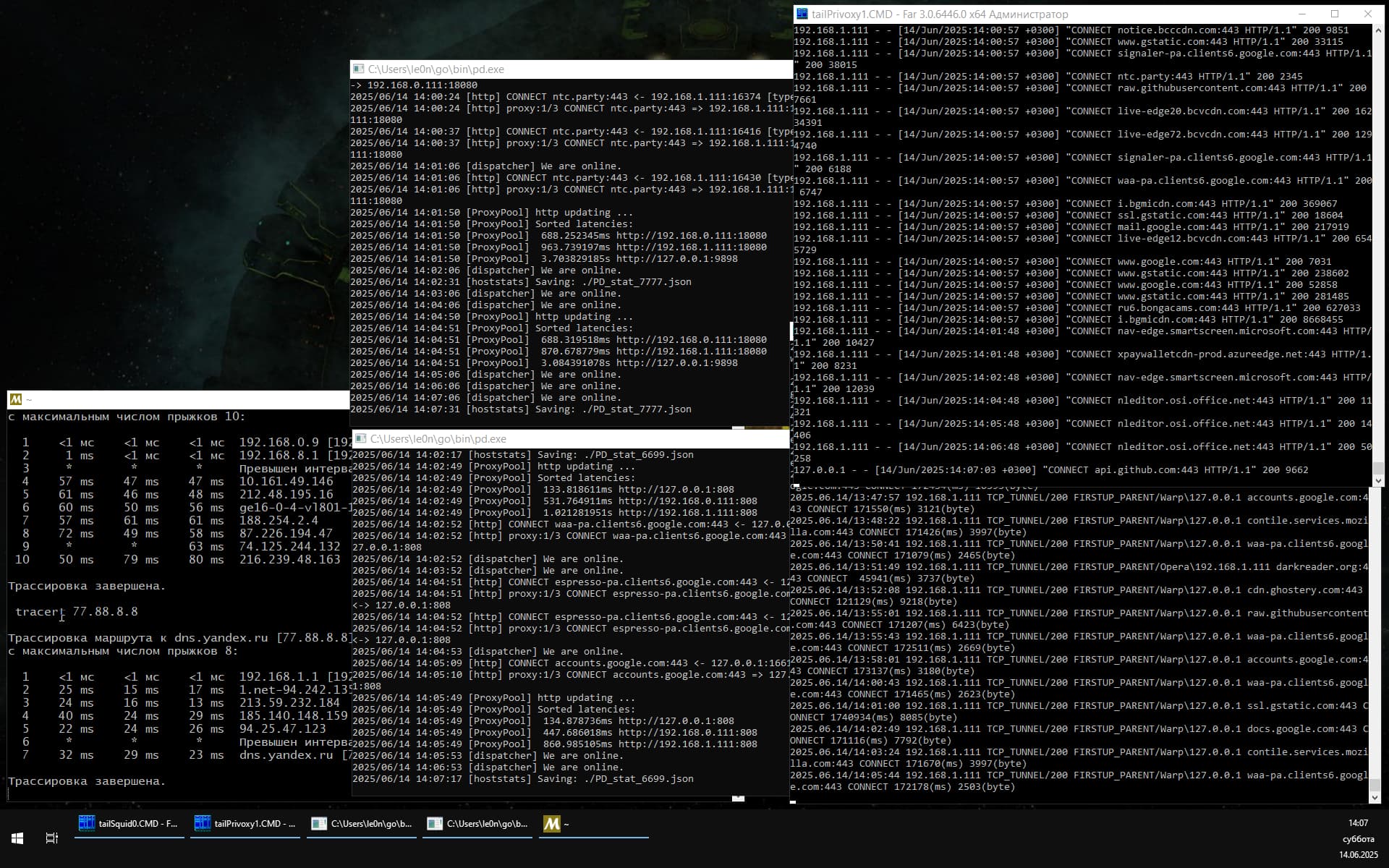This screenshot has width=1389, height=868.
Task: Click the 'CONNECT accounts.google.com:443 <- 127.0.0.1' line
Action: click(x=571, y=663)
